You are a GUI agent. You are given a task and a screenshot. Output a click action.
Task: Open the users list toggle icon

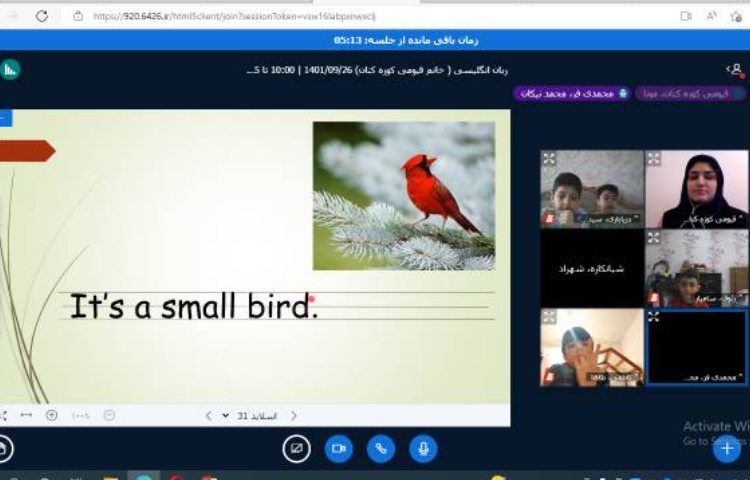(x=736, y=69)
